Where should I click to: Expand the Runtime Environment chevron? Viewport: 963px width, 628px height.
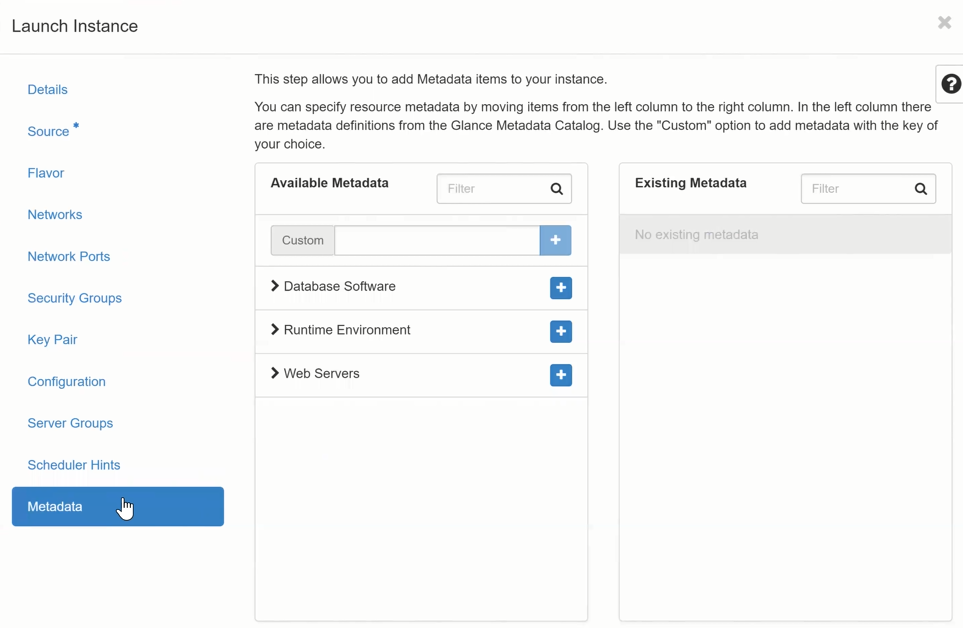pos(275,330)
